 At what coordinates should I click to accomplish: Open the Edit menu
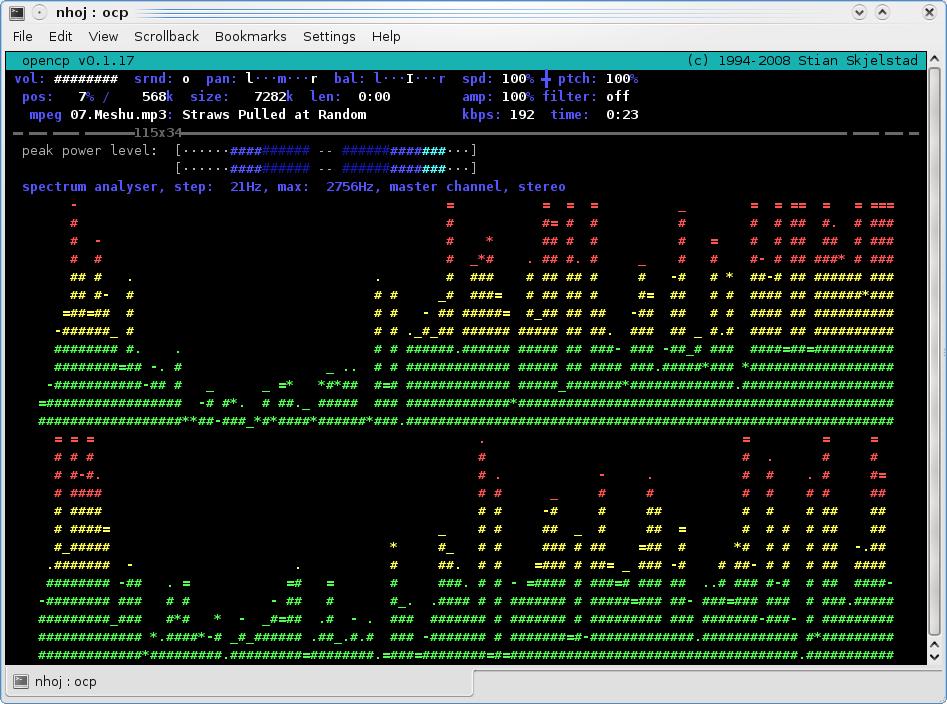61,36
